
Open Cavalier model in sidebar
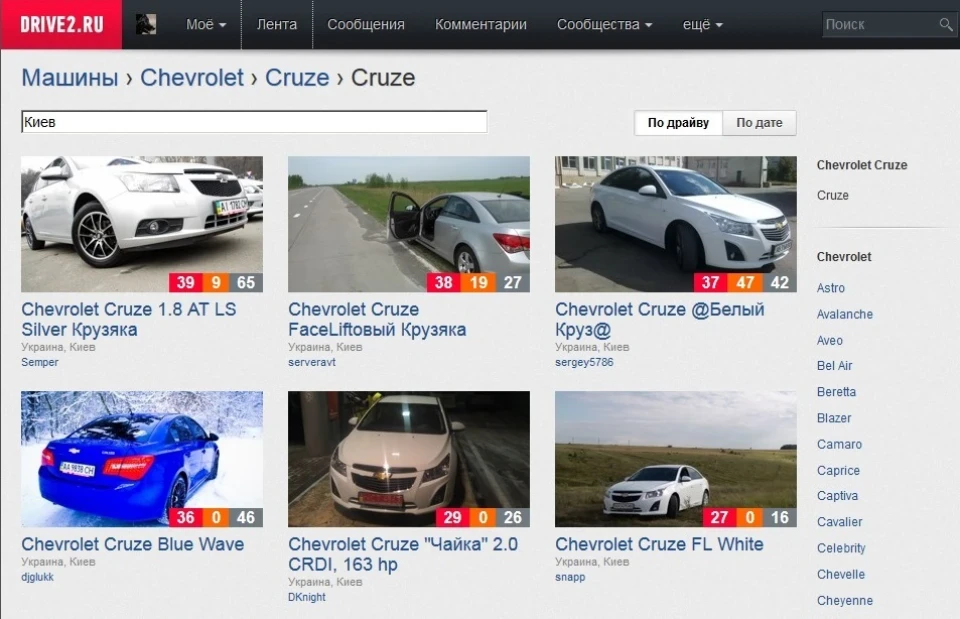pos(839,522)
